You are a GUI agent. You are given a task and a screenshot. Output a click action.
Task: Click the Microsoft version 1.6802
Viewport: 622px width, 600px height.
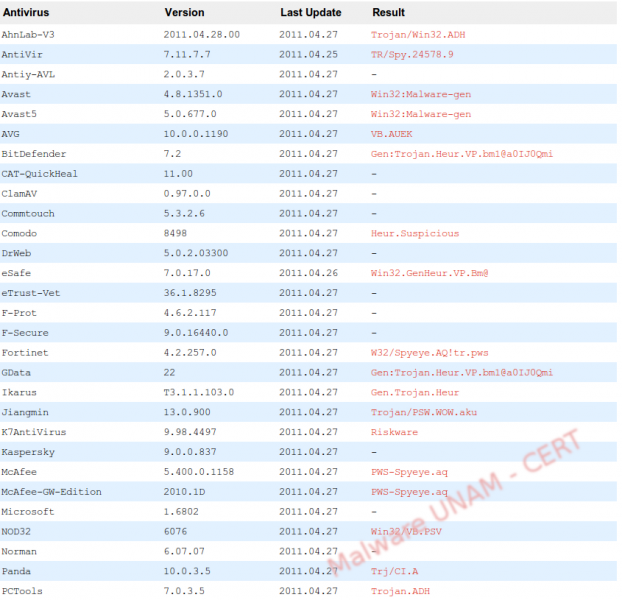pyautogui.click(x=181, y=512)
